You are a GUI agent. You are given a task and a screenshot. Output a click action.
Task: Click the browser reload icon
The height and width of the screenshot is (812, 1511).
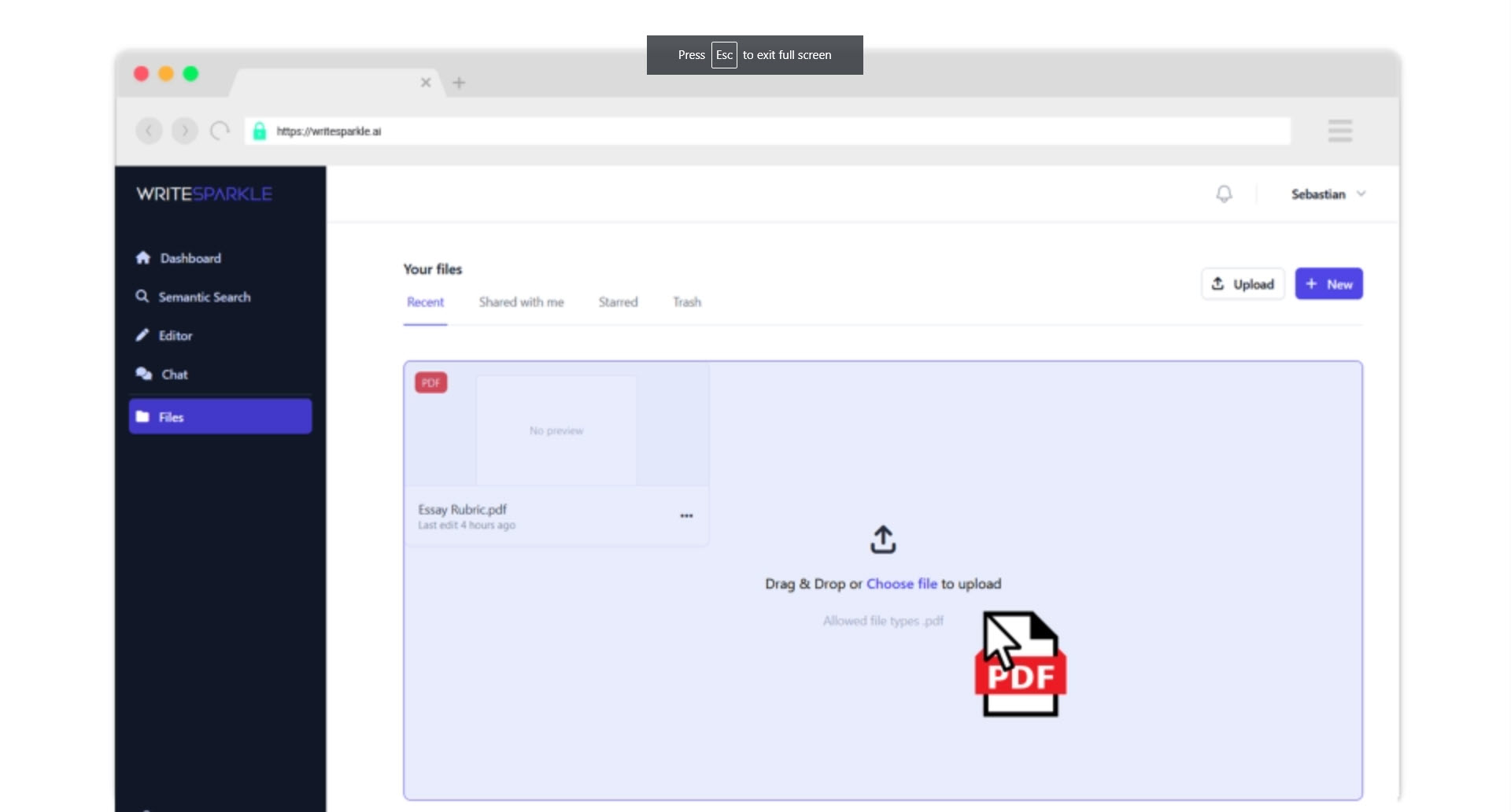220,131
